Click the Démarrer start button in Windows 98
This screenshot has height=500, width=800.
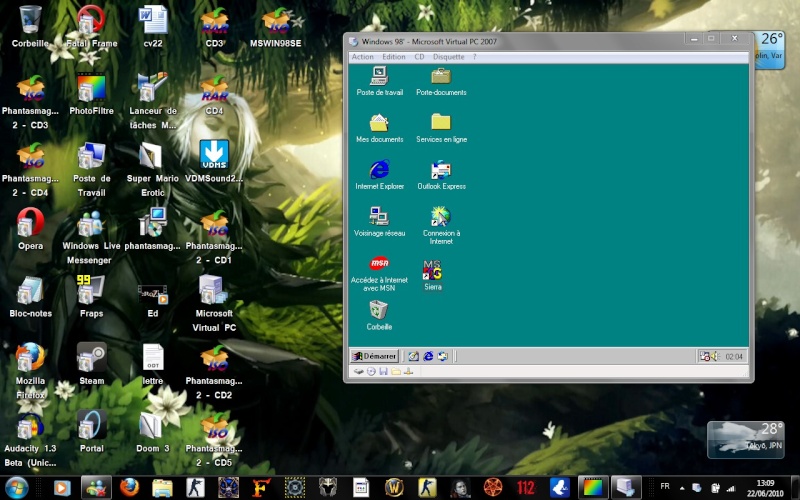coord(374,356)
